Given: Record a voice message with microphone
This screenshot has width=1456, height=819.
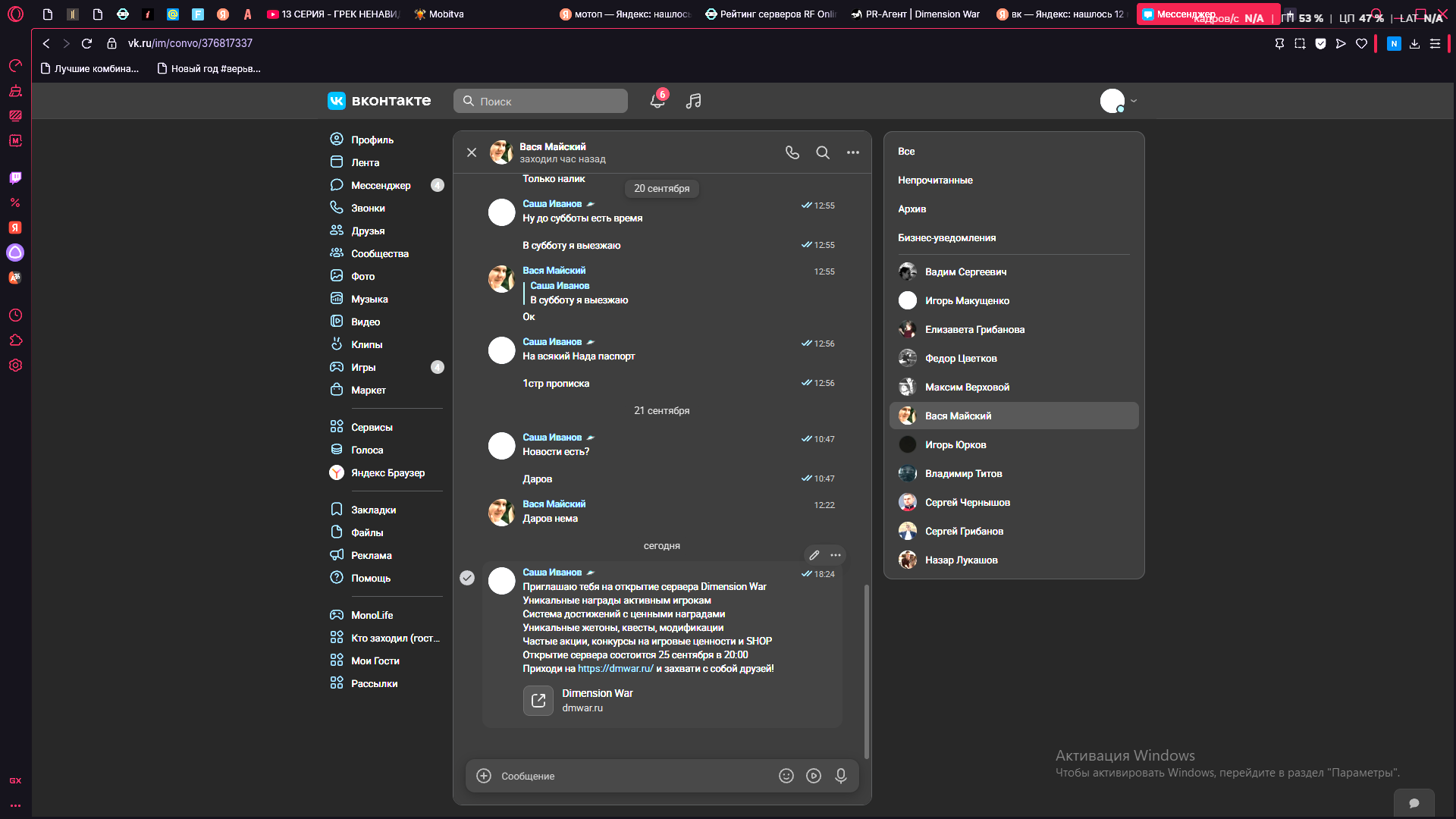Looking at the screenshot, I should pyautogui.click(x=841, y=776).
